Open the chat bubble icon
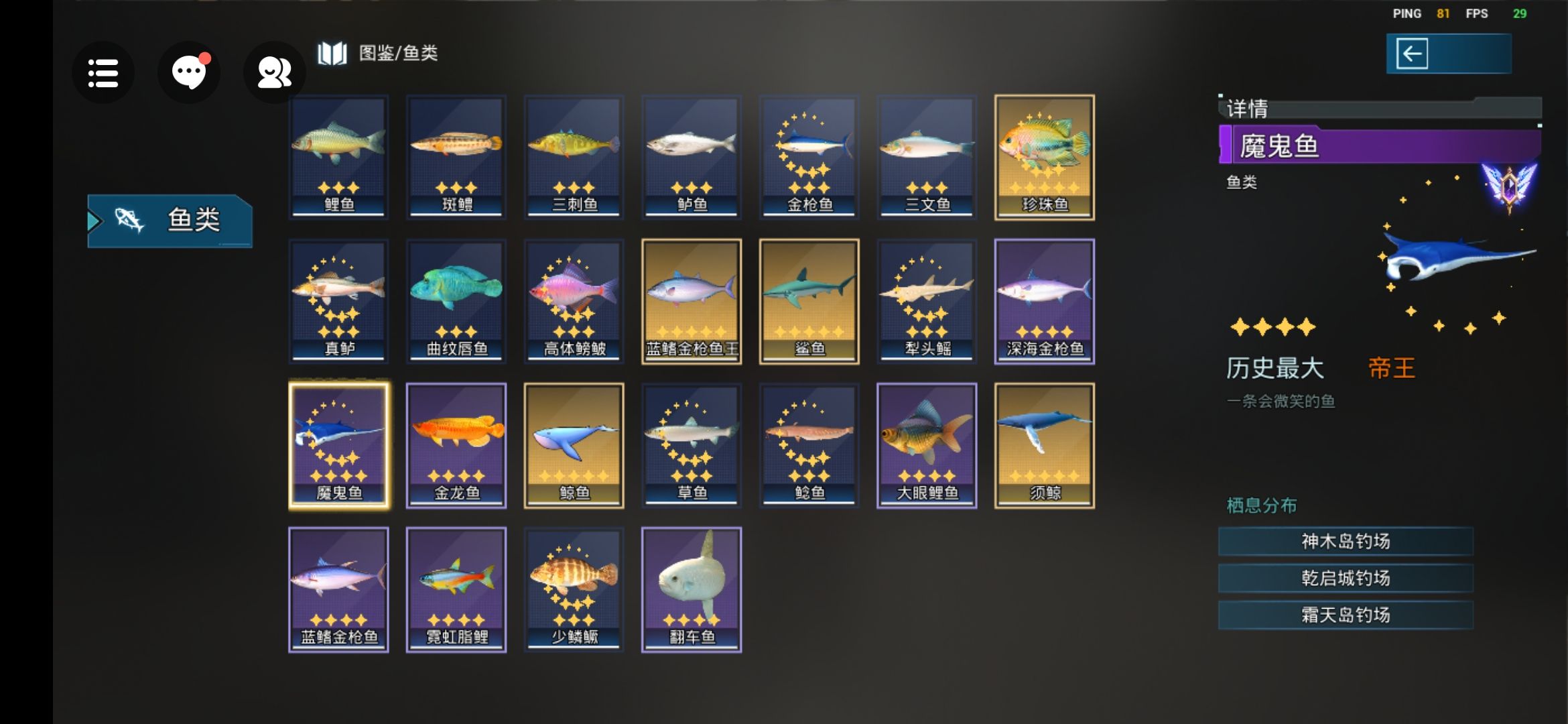The height and width of the screenshot is (724, 1568). tap(189, 72)
